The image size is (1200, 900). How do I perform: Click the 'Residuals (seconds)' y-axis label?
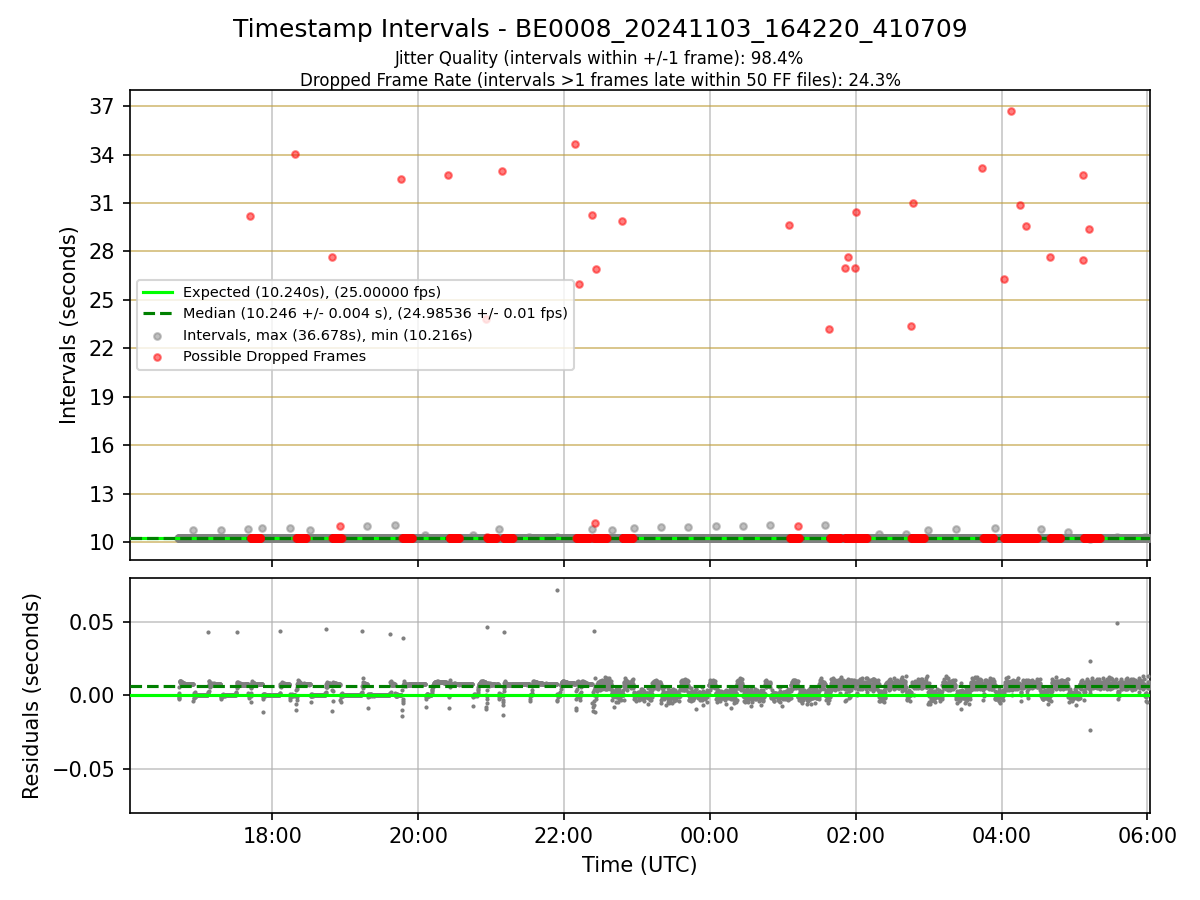[32, 696]
